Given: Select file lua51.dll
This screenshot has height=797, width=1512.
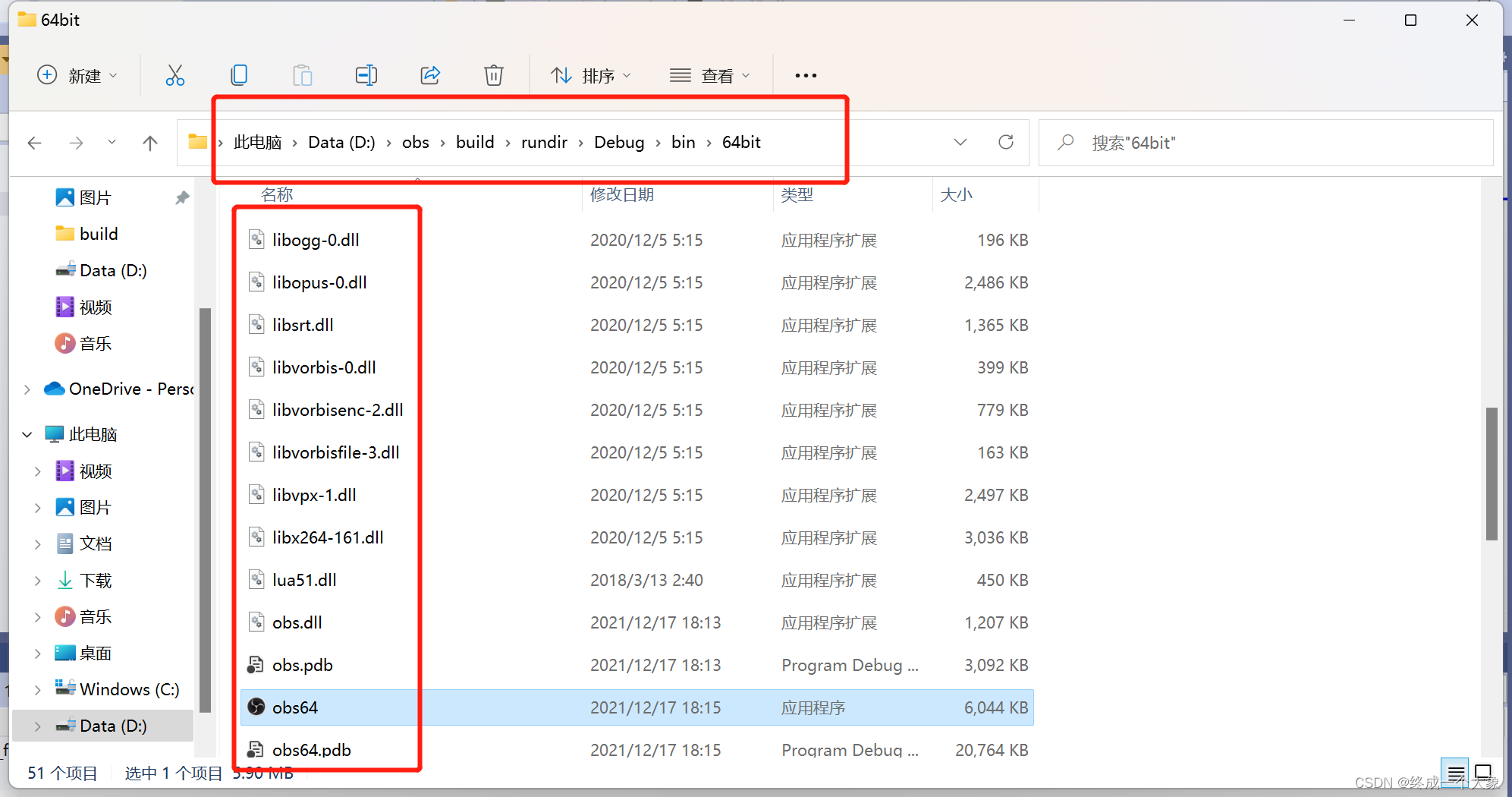Looking at the screenshot, I should click(x=304, y=580).
